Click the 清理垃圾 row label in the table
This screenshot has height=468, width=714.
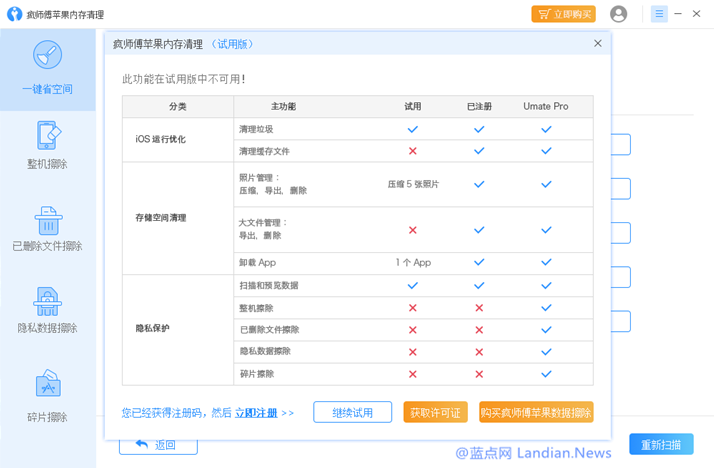(x=256, y=129)
